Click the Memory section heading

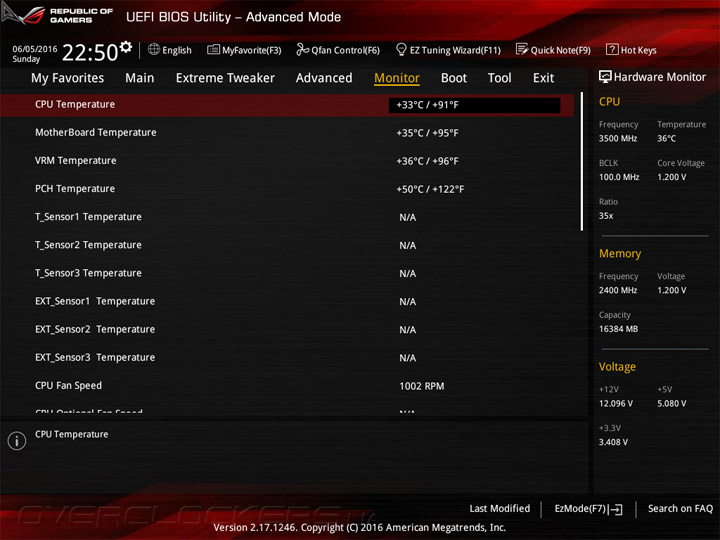click(x=620, y=254)
